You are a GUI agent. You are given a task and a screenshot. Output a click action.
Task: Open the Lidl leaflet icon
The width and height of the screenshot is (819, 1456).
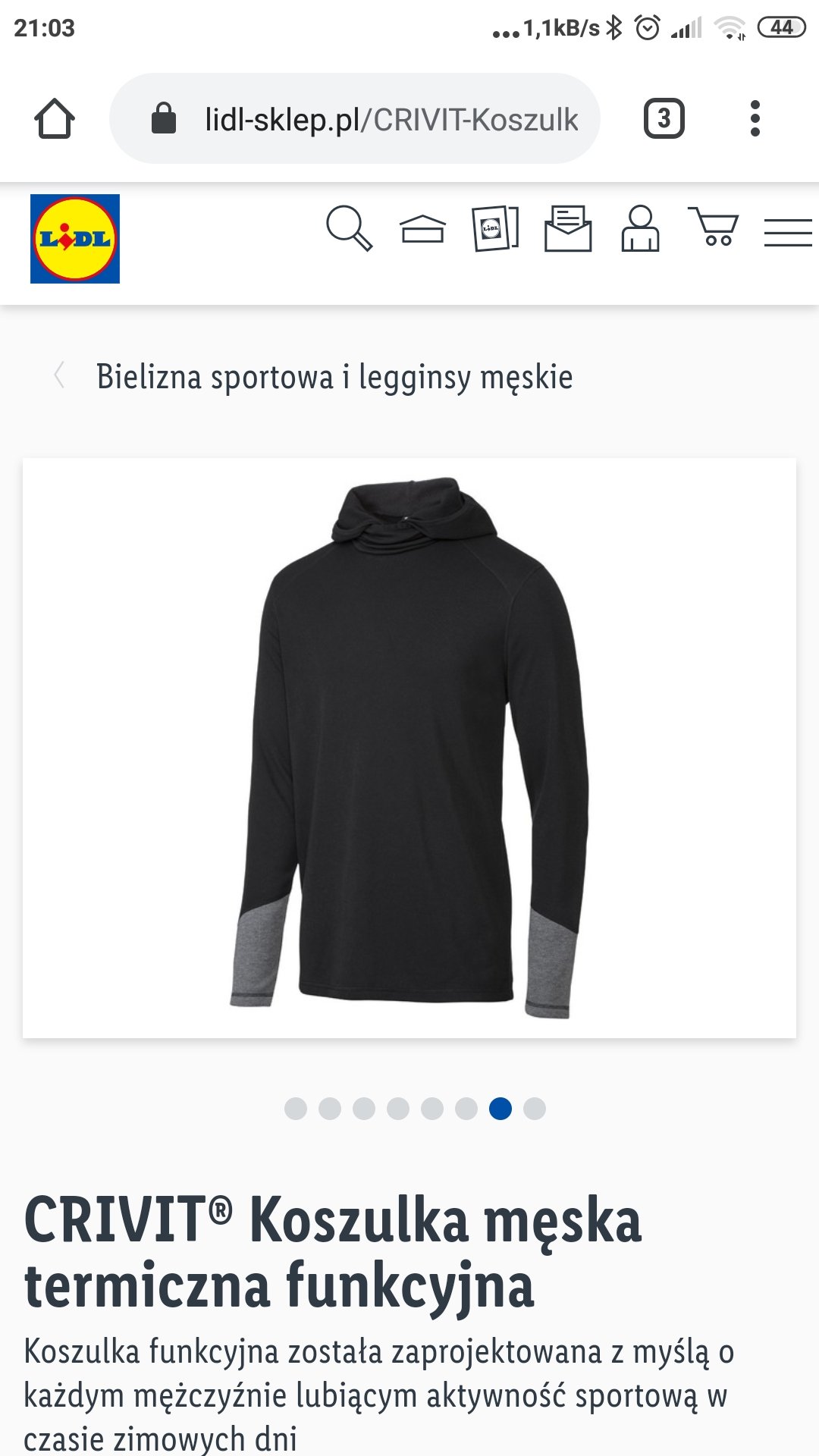coord(495,228)
